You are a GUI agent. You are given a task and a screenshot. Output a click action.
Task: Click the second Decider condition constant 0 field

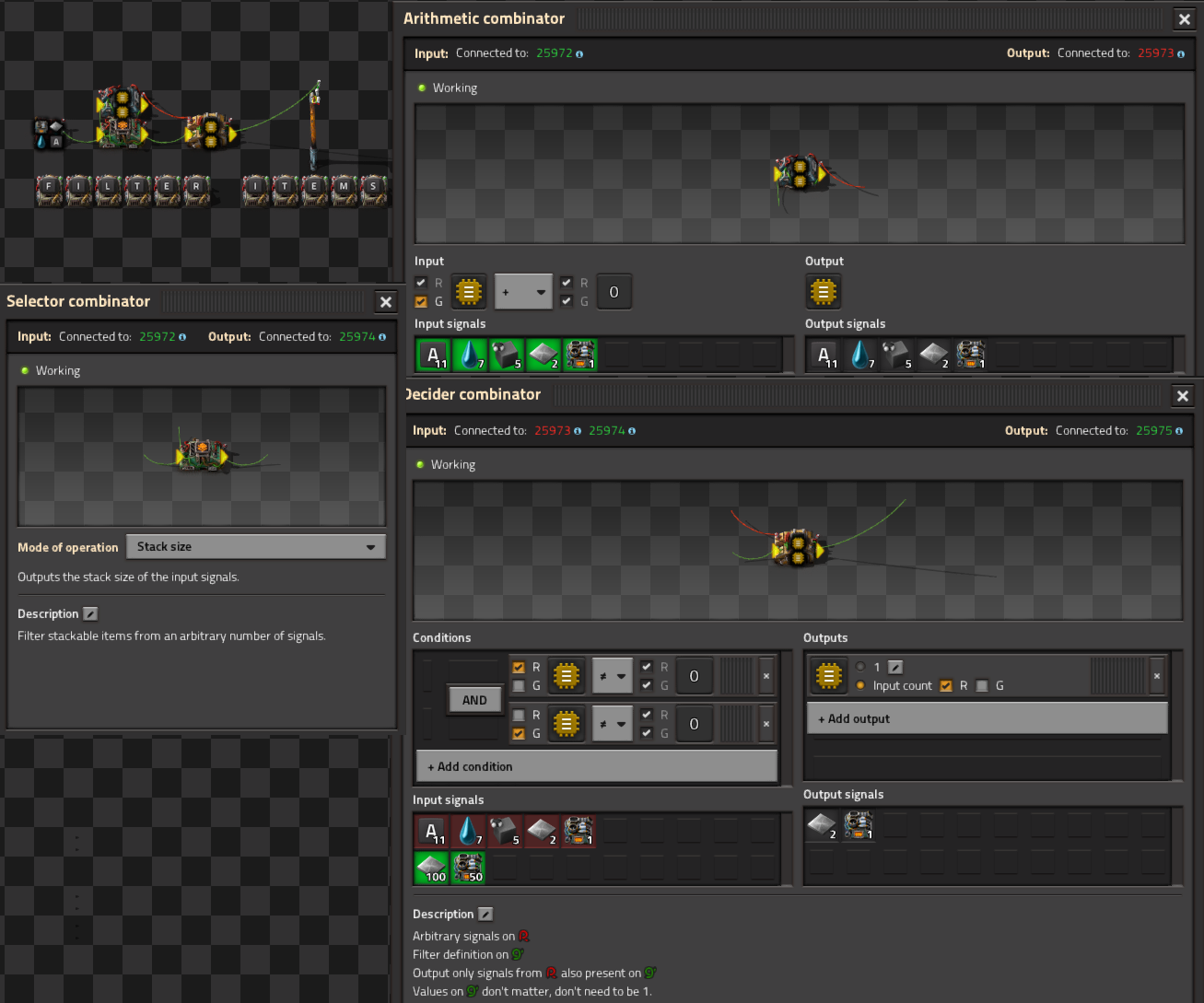(694, 724)
